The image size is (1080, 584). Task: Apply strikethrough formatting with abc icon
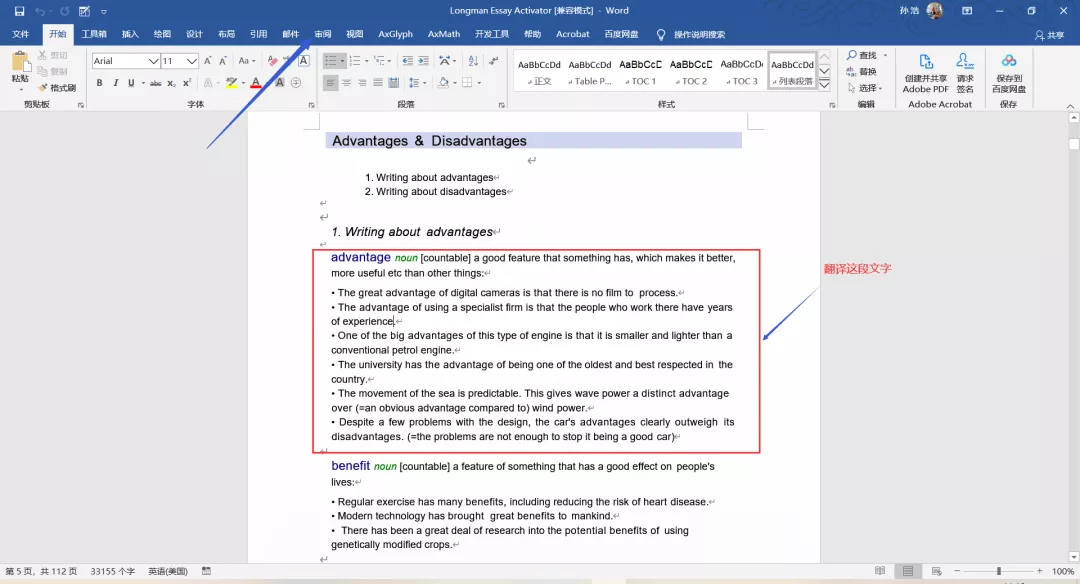[x=156, y=83]
